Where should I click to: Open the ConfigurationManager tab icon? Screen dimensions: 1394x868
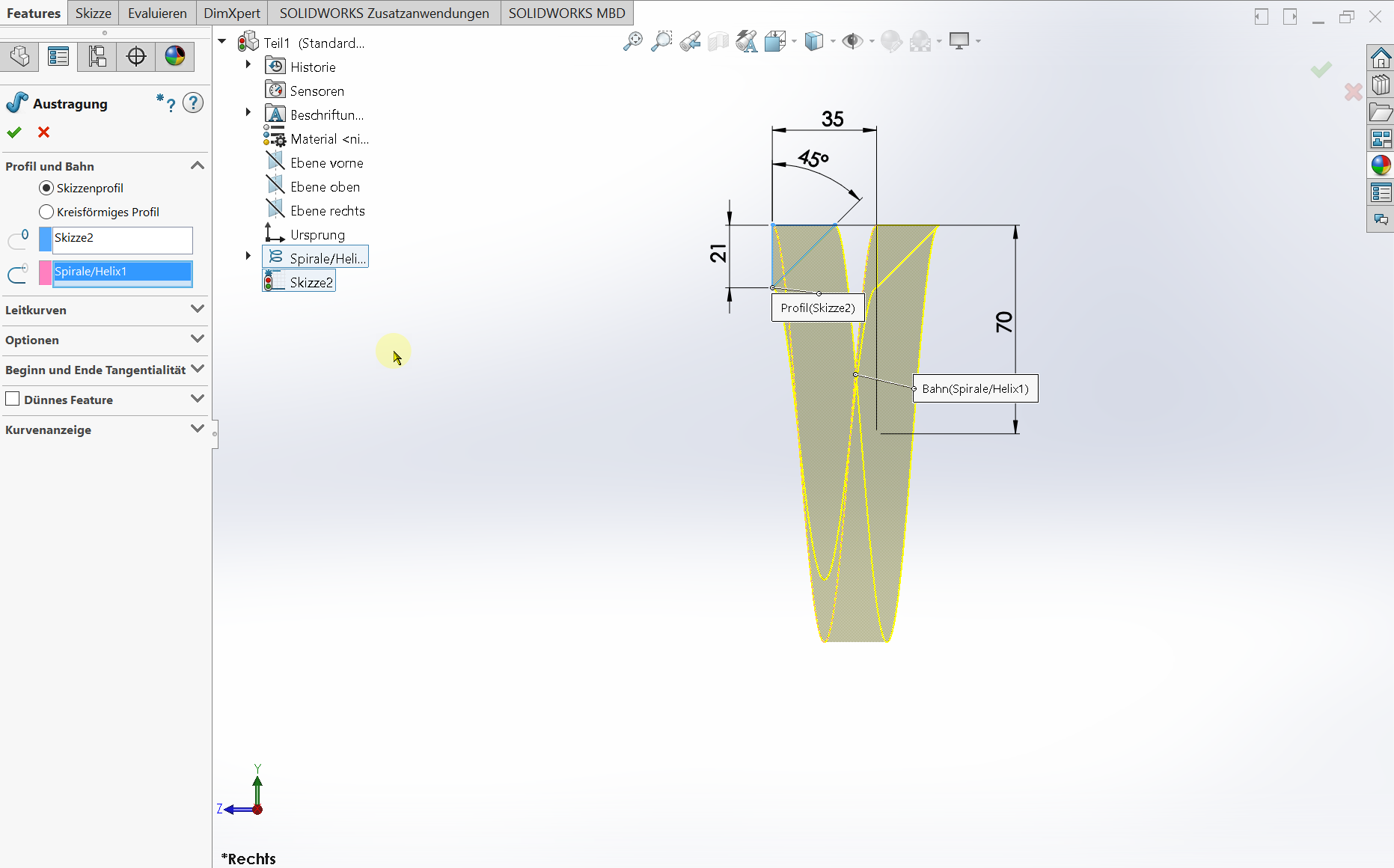coord(97,56)
